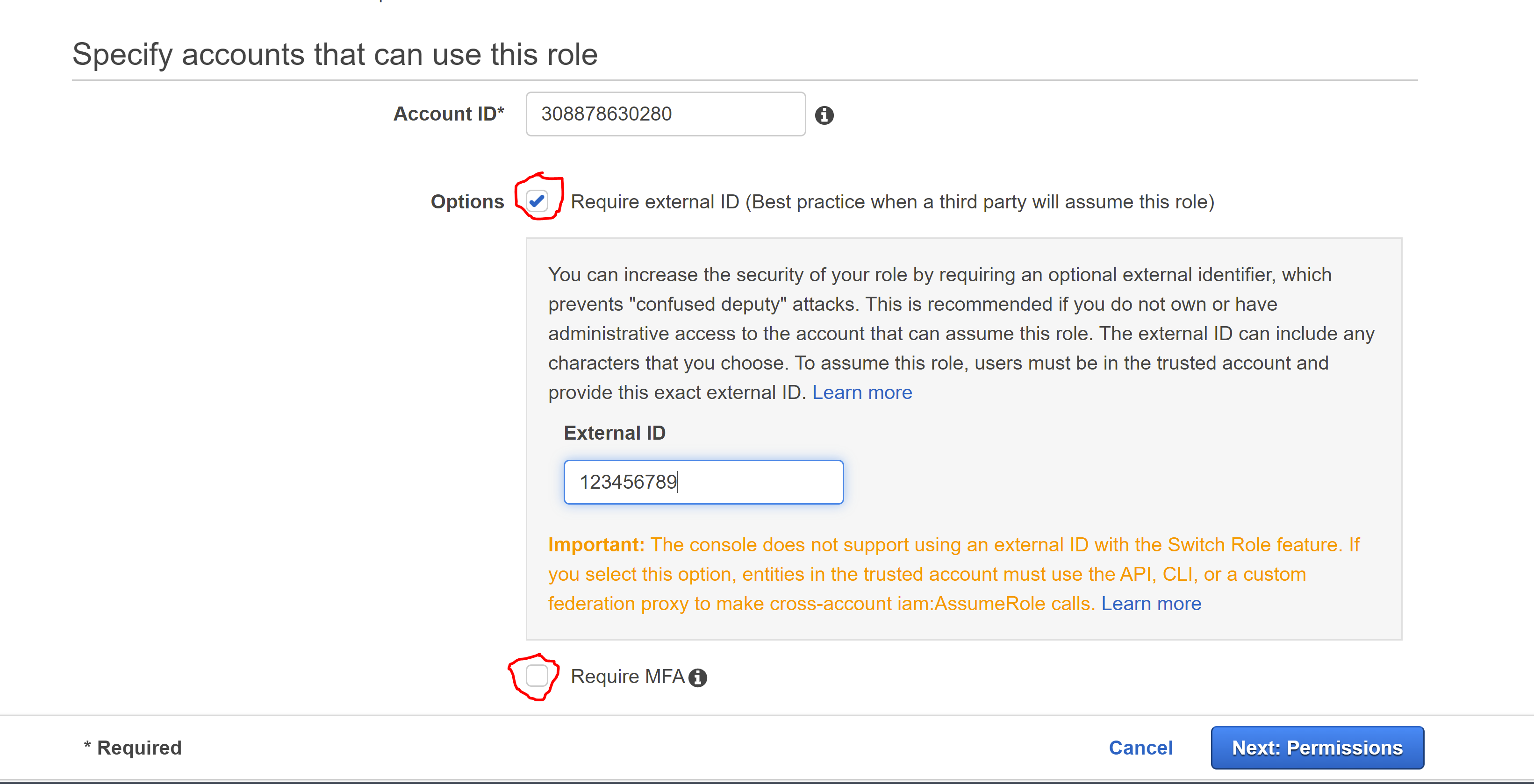Click the Options label
This screenshot has width=1534, height=784.
tap(467, 202)
